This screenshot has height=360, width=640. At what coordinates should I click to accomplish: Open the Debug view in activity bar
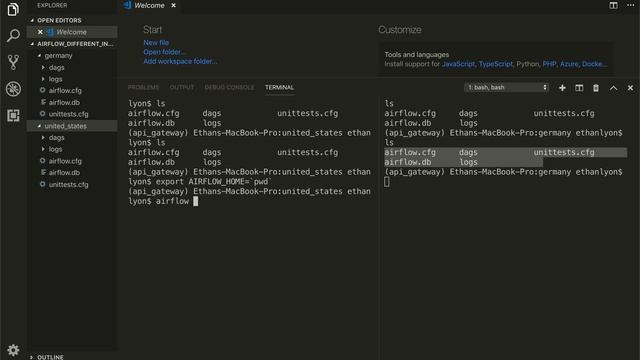tap(13, 89)
